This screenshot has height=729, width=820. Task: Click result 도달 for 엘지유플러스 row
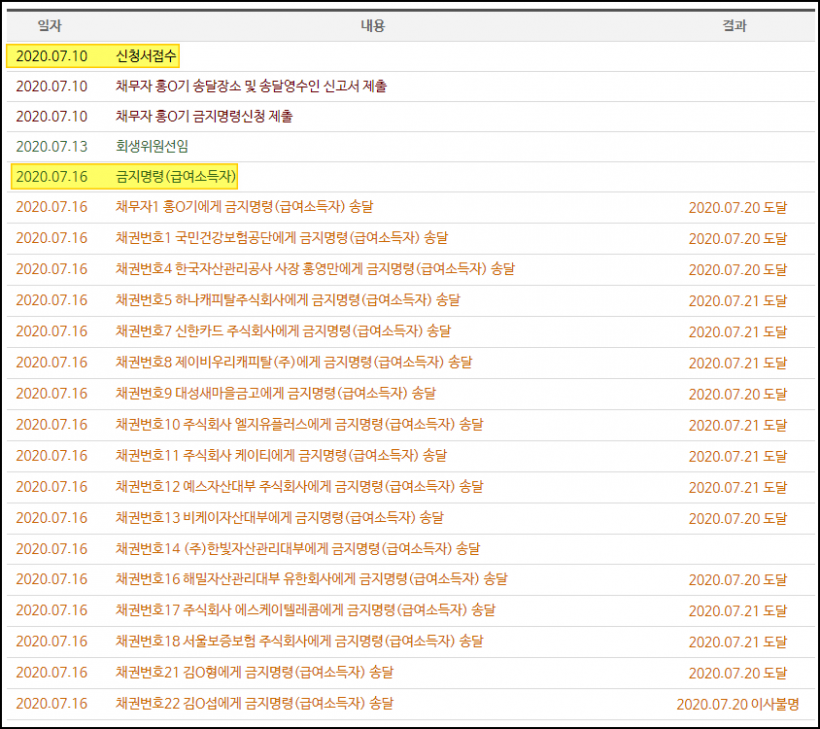click(737, 425)
